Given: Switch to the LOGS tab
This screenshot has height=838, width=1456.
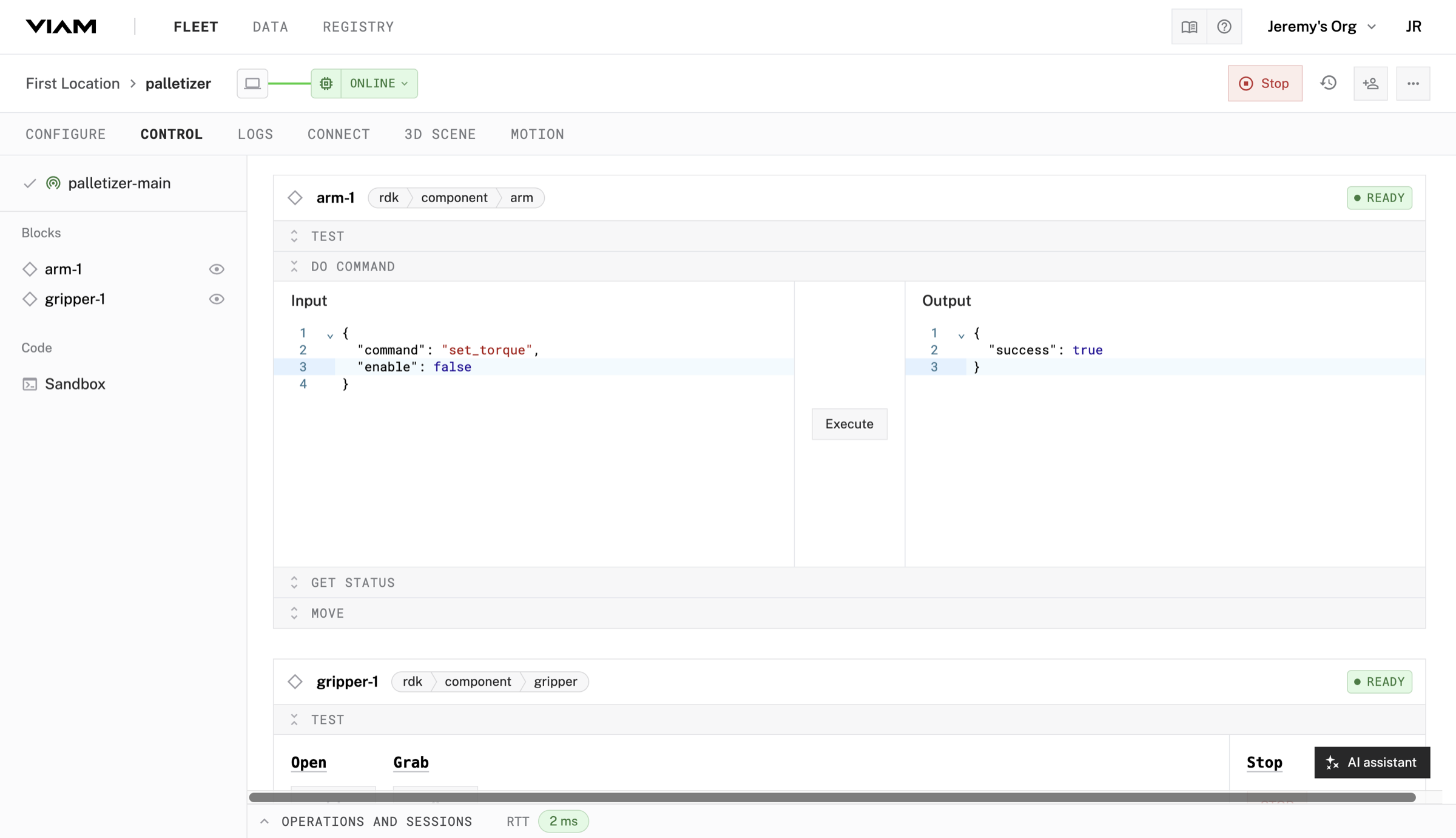Looking at the screenshot, I should pos(255,134).
